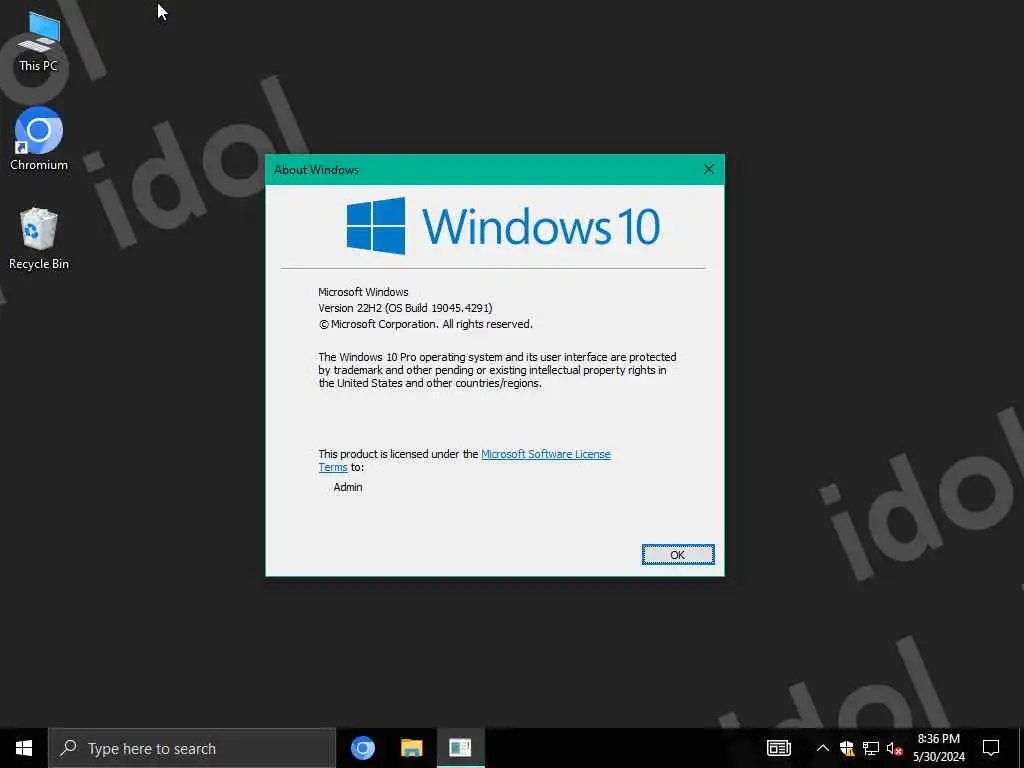This screenshot has height=768, width=1024.
Task: Click OK in About Windows dialog
Action: coord(678,554)
